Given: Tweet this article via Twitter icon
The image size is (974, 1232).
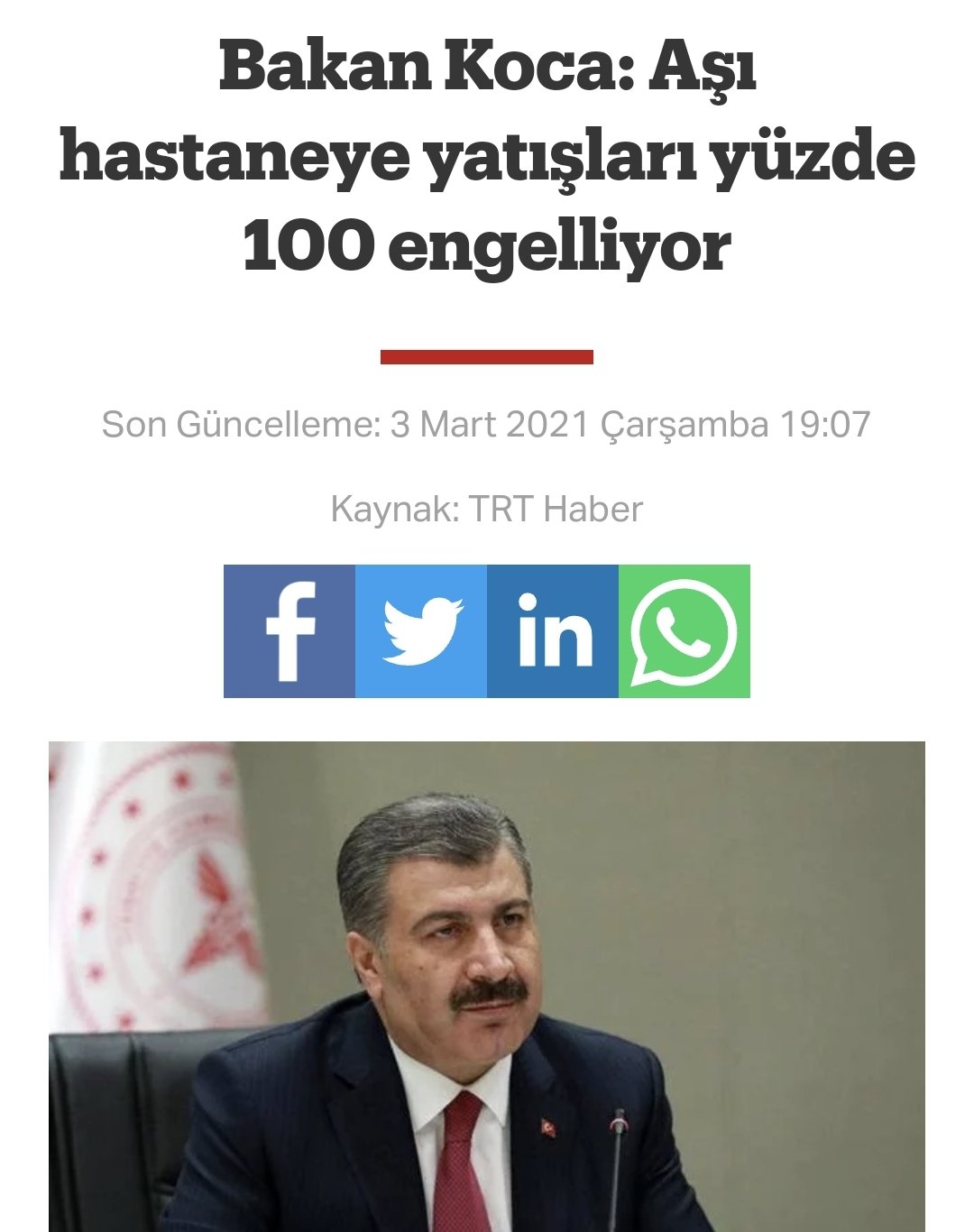Looking at the screenshot, I should point(421,631).
